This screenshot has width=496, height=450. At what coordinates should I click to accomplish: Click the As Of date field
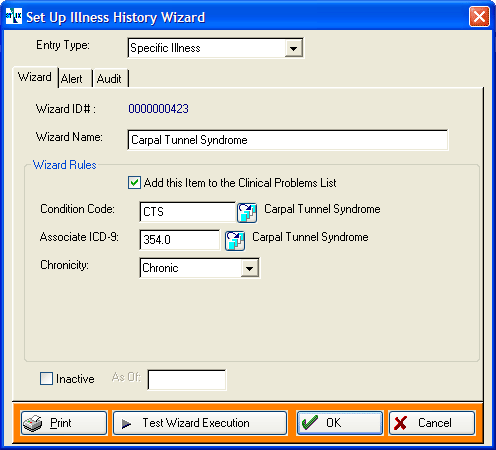[187, 380]
